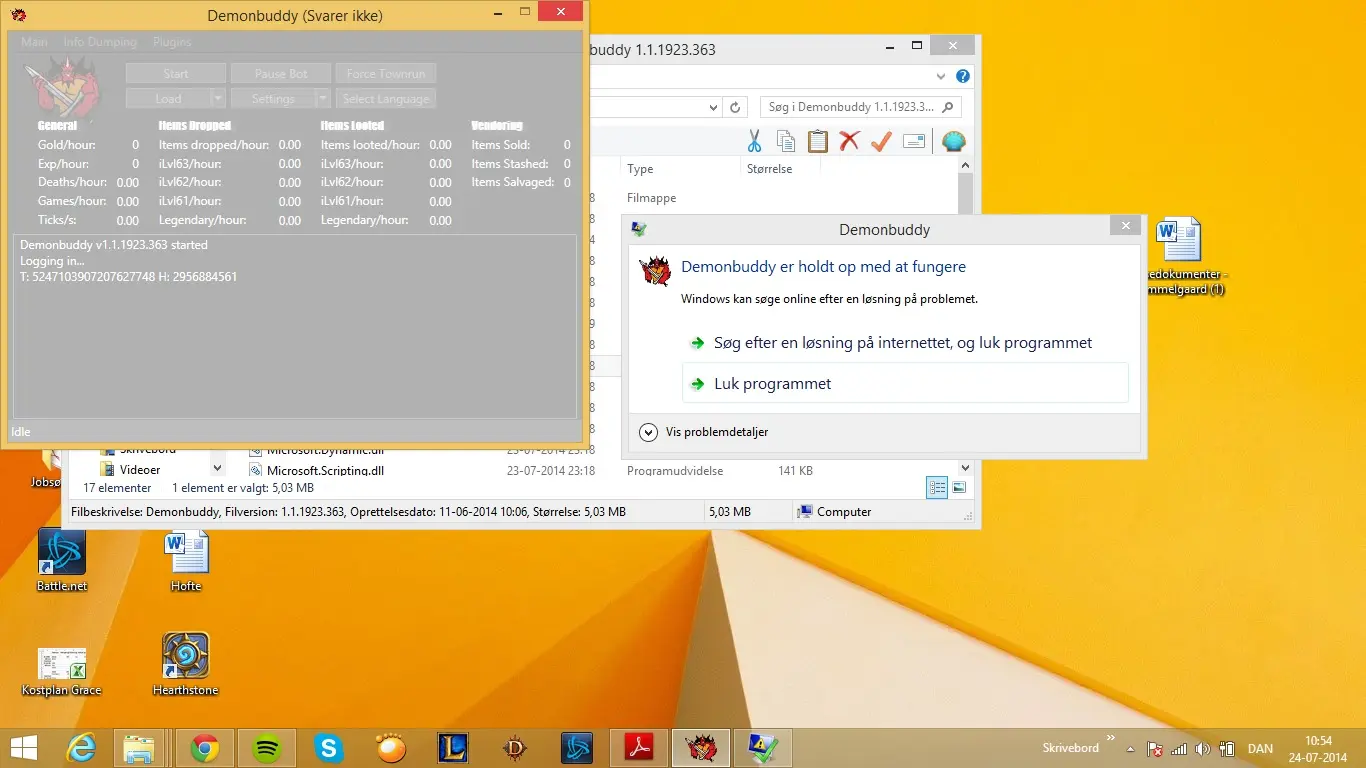The image size is (1366, 768).
Task: Open Adobe Reader from the taskbar
Action: tap(639, 747)
